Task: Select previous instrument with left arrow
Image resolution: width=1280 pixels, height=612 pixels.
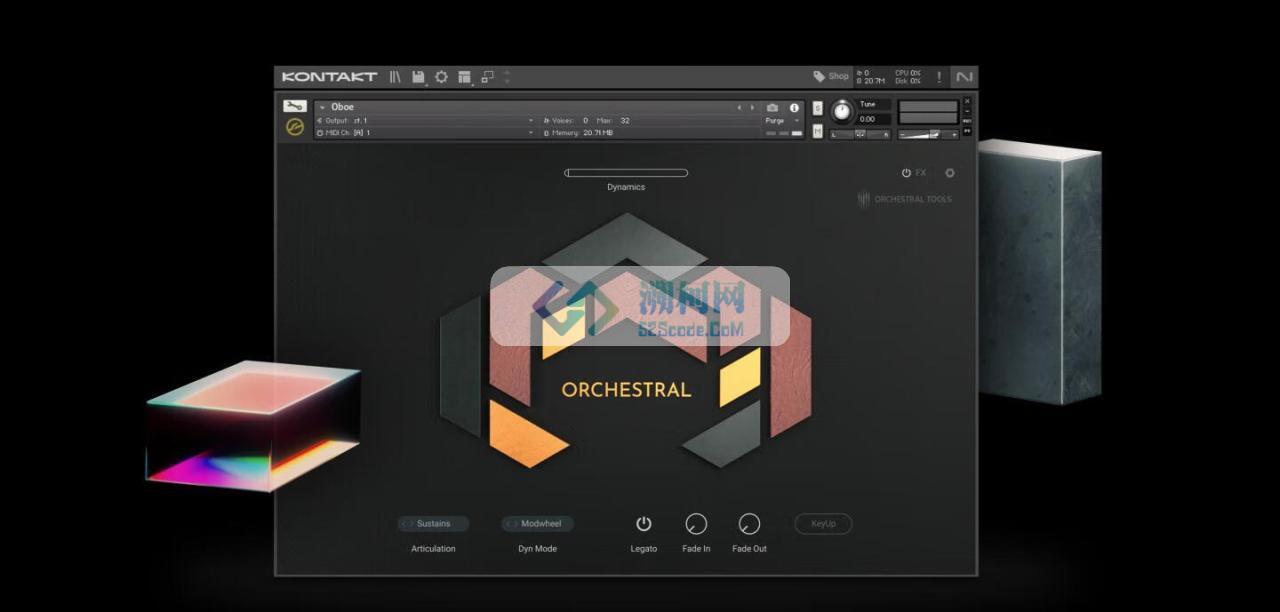Action: (740, 107)
